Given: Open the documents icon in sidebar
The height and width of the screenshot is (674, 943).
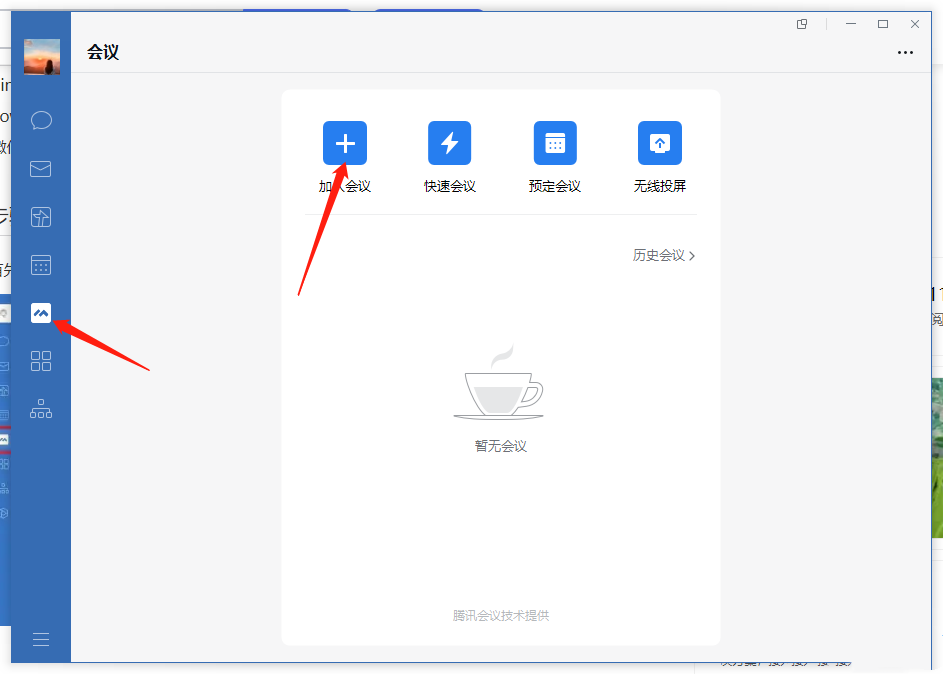Looking at the screenshot, I should (x=40, y=216).
